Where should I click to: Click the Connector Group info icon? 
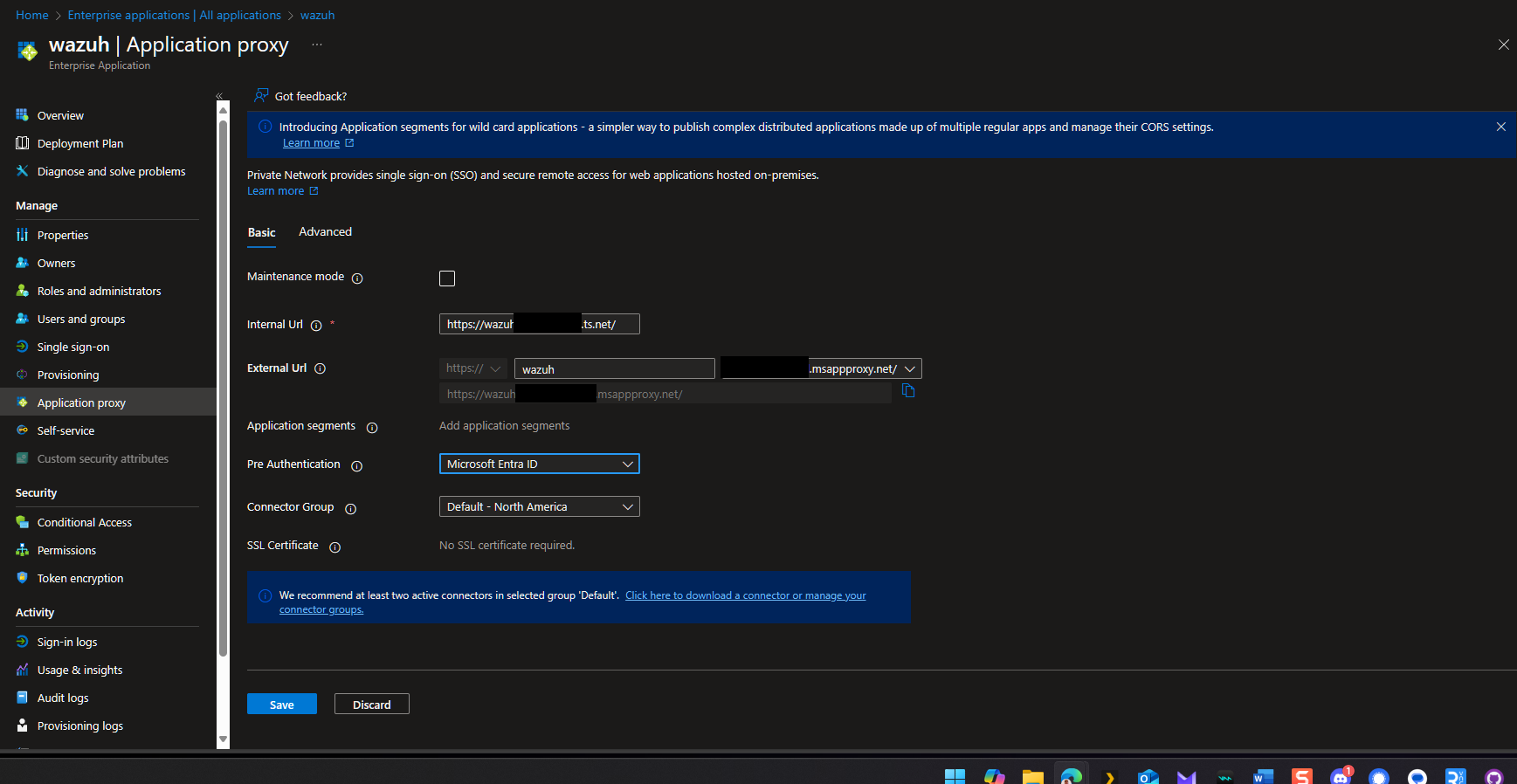click(x=350, y=509)
